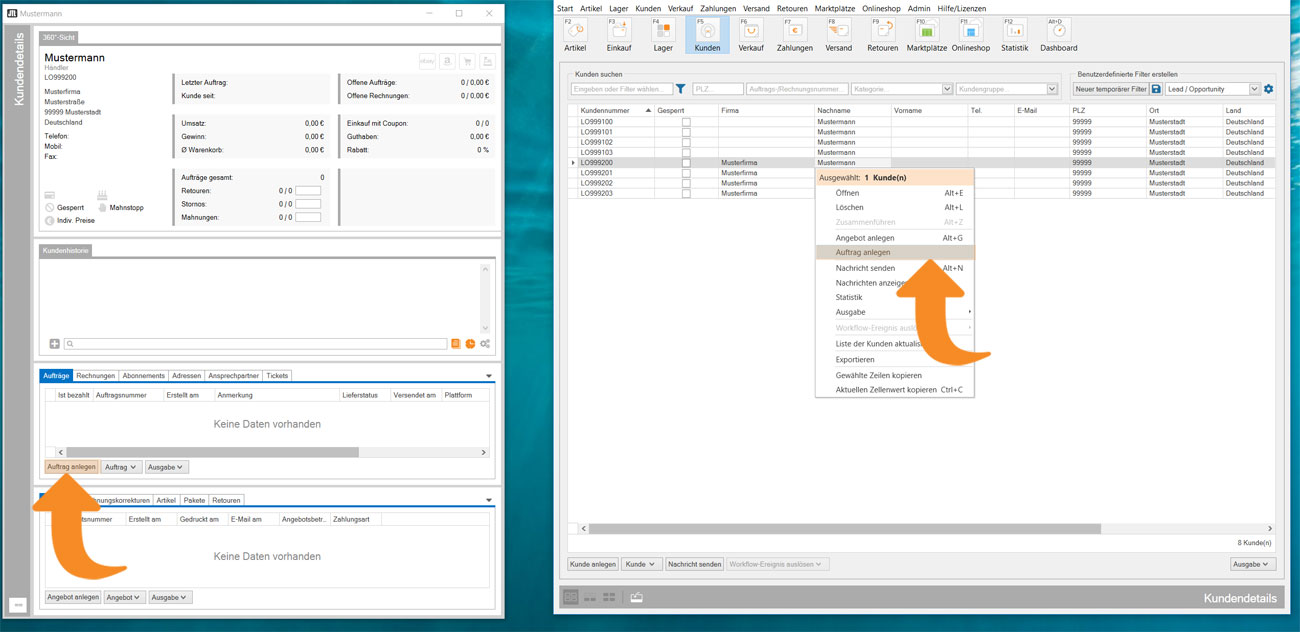Screen dimensions: 1300x632
Task: Toggle Gesperrt checkbox for customer LO999100
Action: pos(686,122)
